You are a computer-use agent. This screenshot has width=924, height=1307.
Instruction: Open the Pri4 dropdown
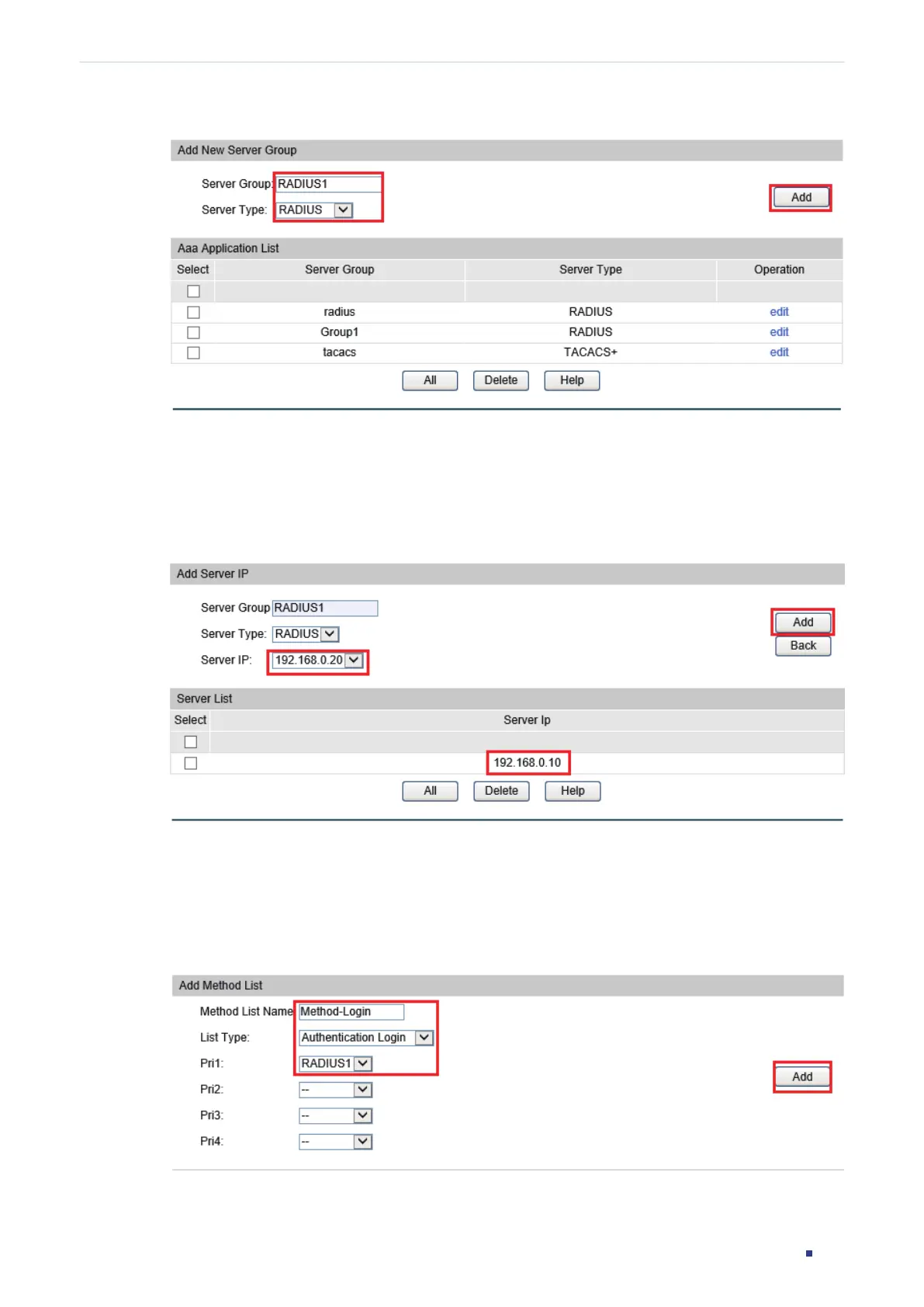[x=336, y=1142]
